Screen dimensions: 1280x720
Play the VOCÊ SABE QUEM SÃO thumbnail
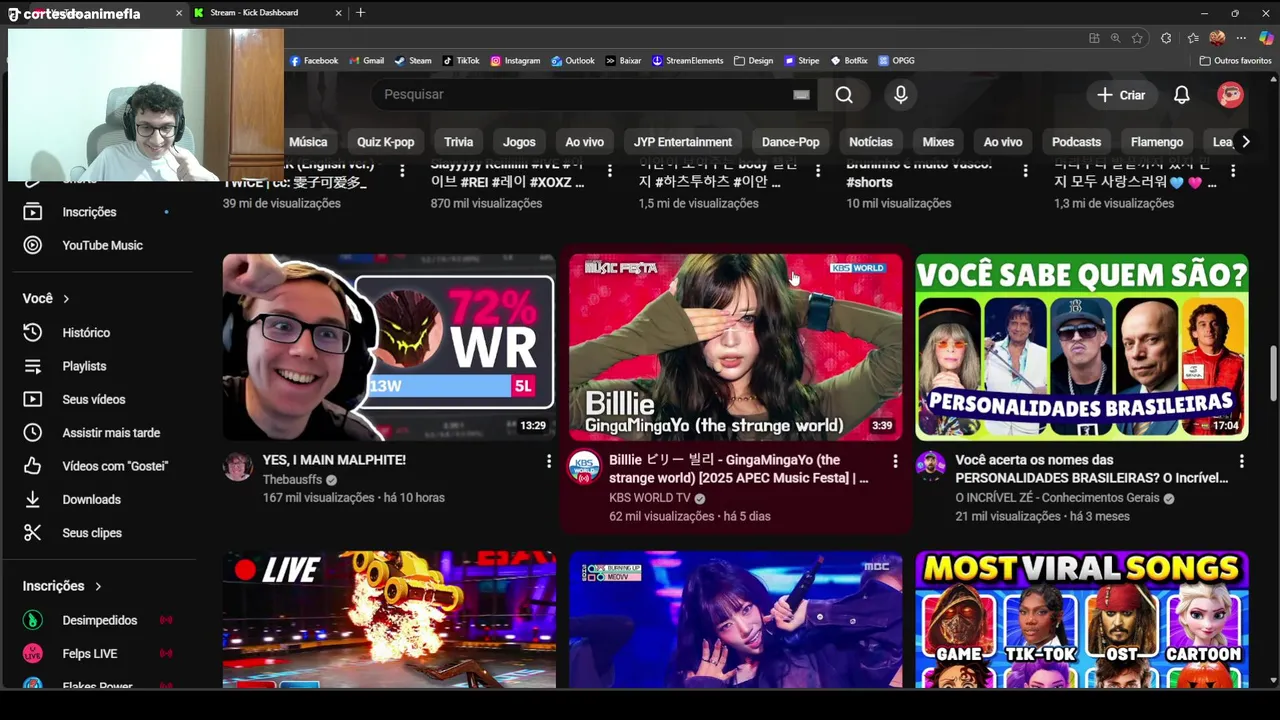pos(1082,347)
